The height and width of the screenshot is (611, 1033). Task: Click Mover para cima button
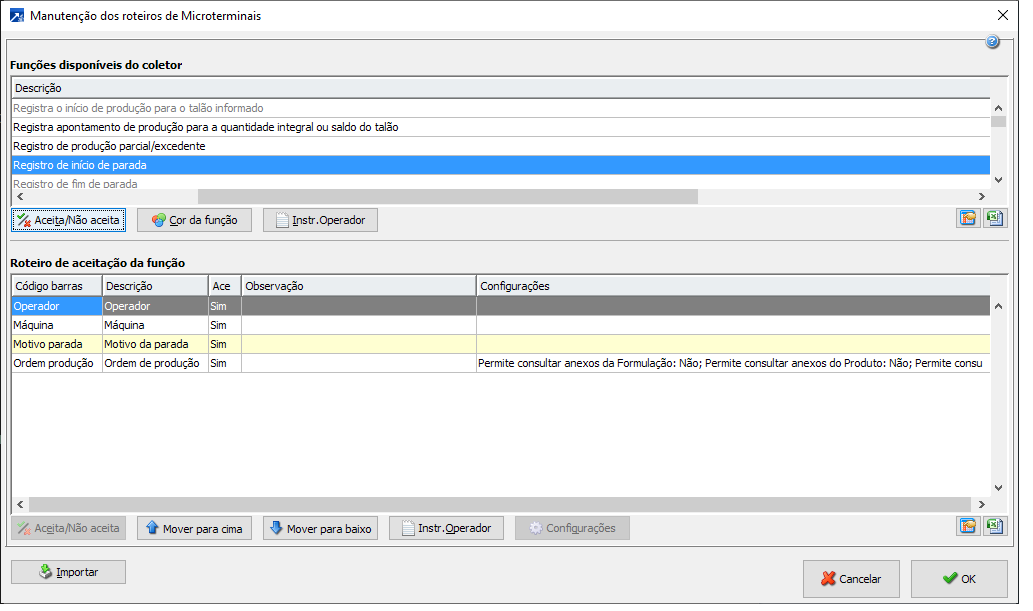[194, 528]
